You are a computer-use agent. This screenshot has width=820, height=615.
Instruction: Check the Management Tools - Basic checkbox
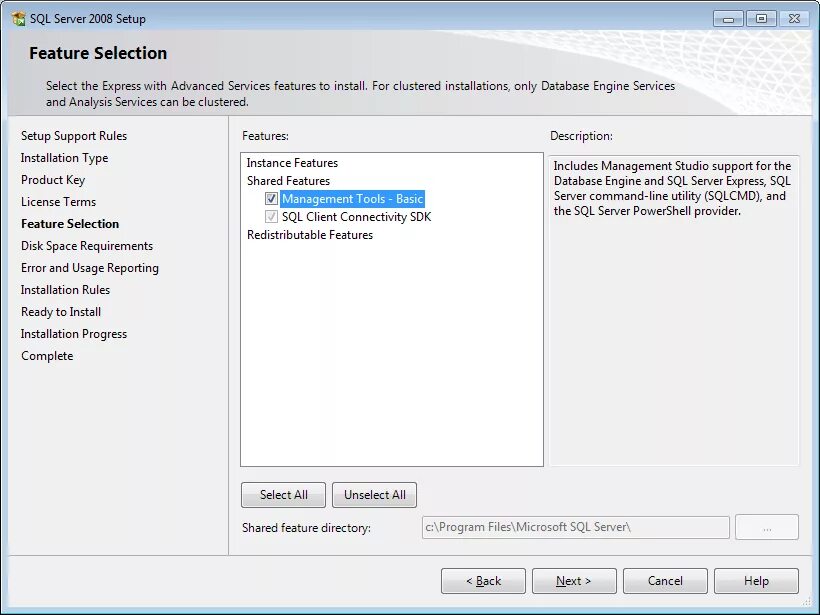pyautogui.click(x=270, y=199)
